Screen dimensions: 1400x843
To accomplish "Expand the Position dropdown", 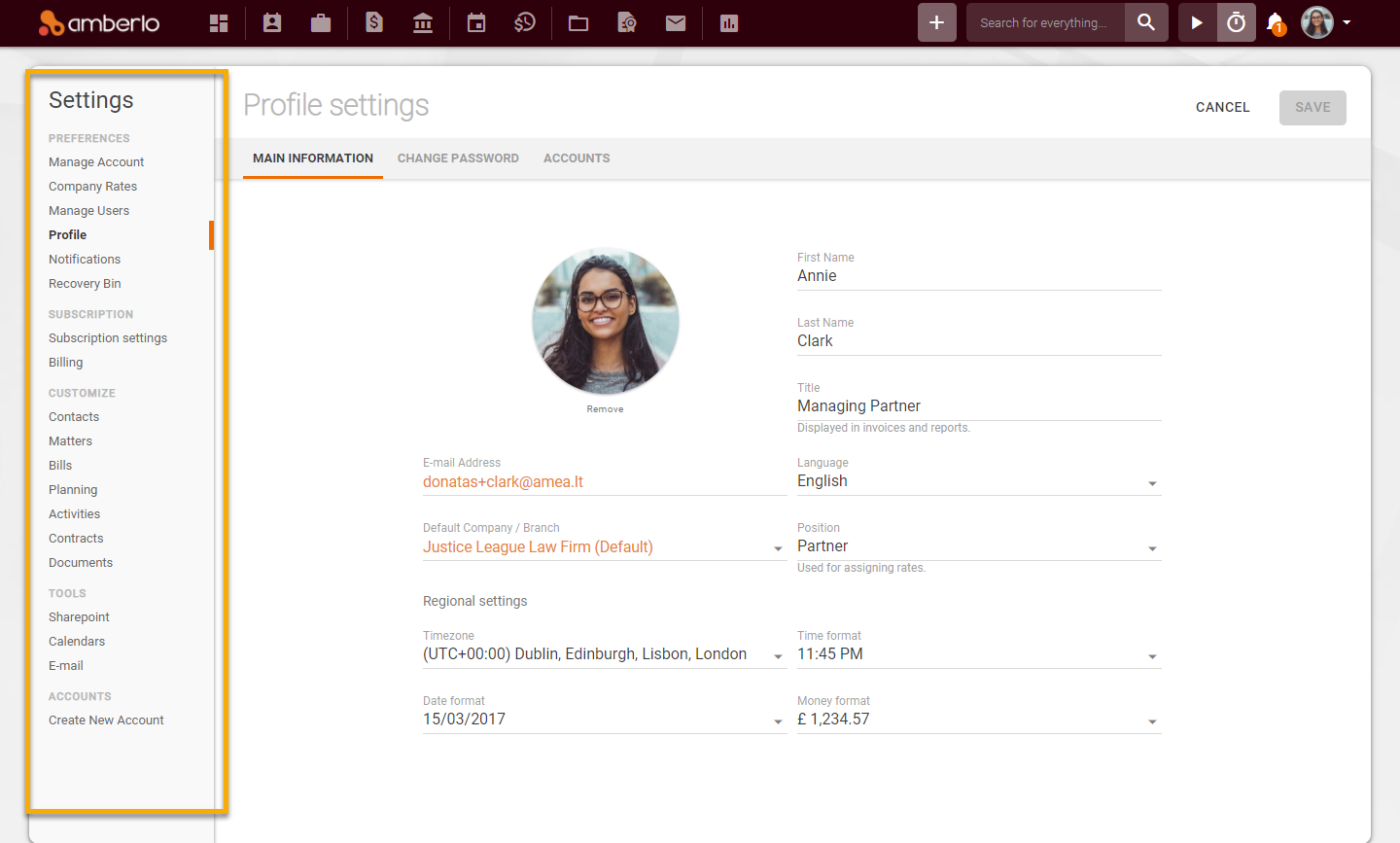I will pyautogui.click(x=979, y=546).
